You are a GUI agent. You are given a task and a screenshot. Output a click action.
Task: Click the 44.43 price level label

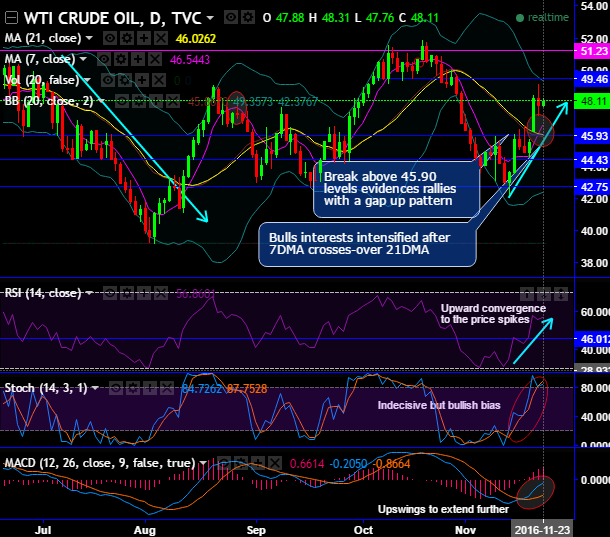592,160
